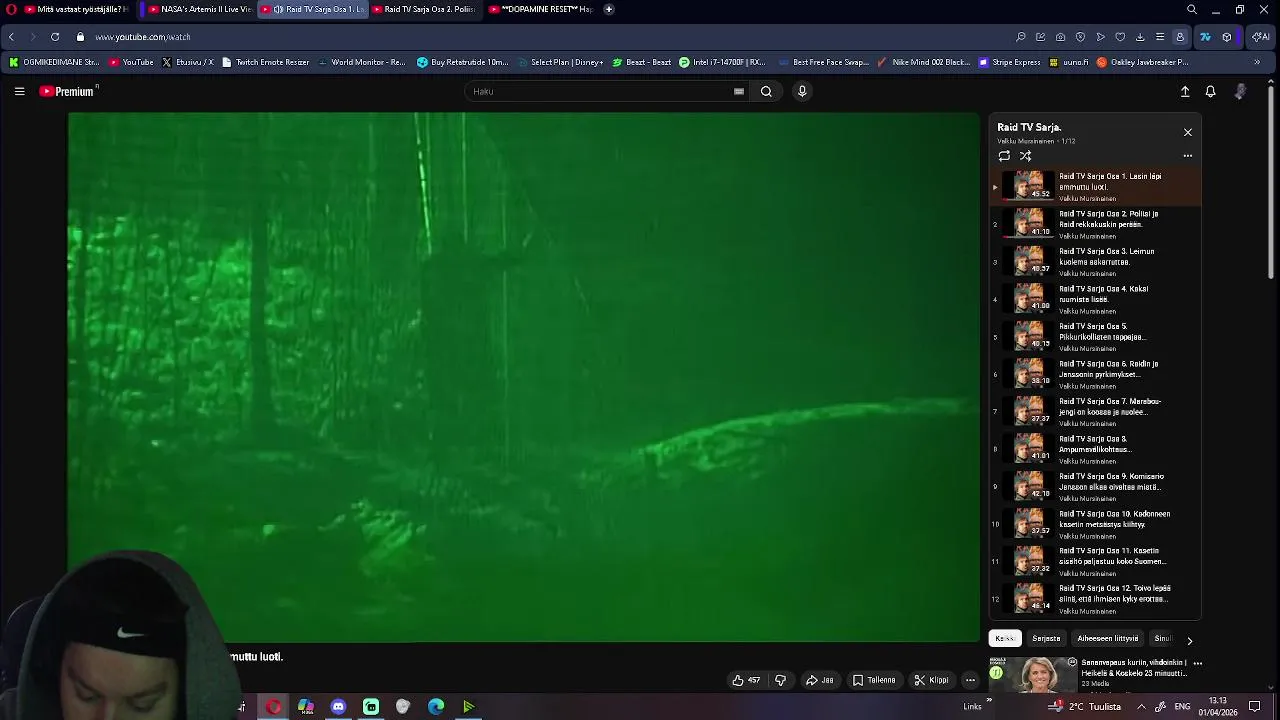Toggle playlist loop icon
The image size is (1280, 720).
[1004, 156]
